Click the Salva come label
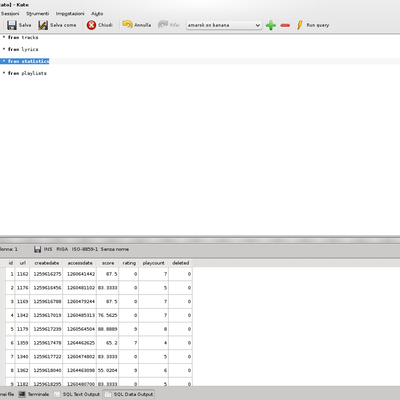 coord(63,25)
